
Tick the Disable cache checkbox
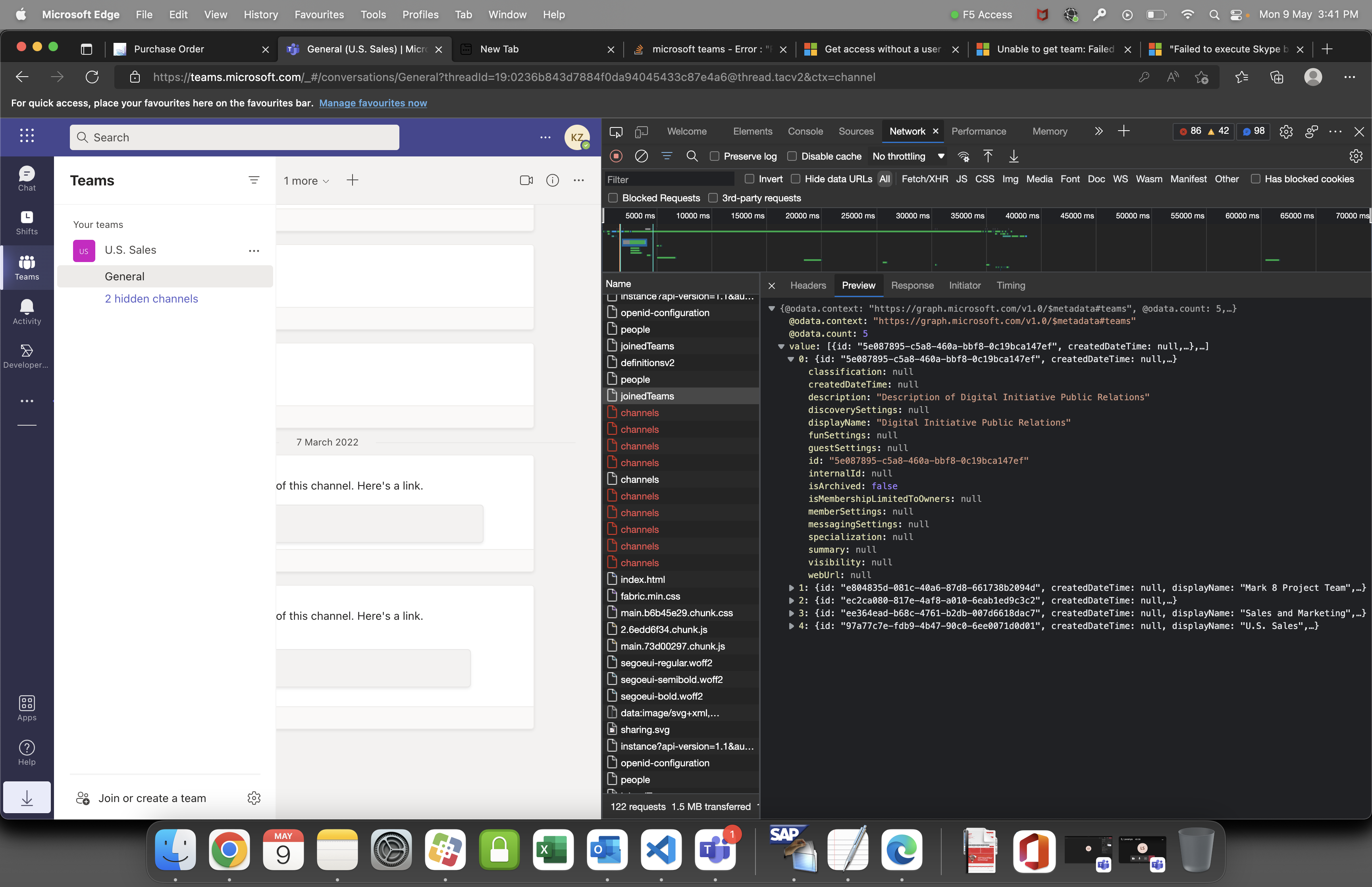tap(792, 156)
